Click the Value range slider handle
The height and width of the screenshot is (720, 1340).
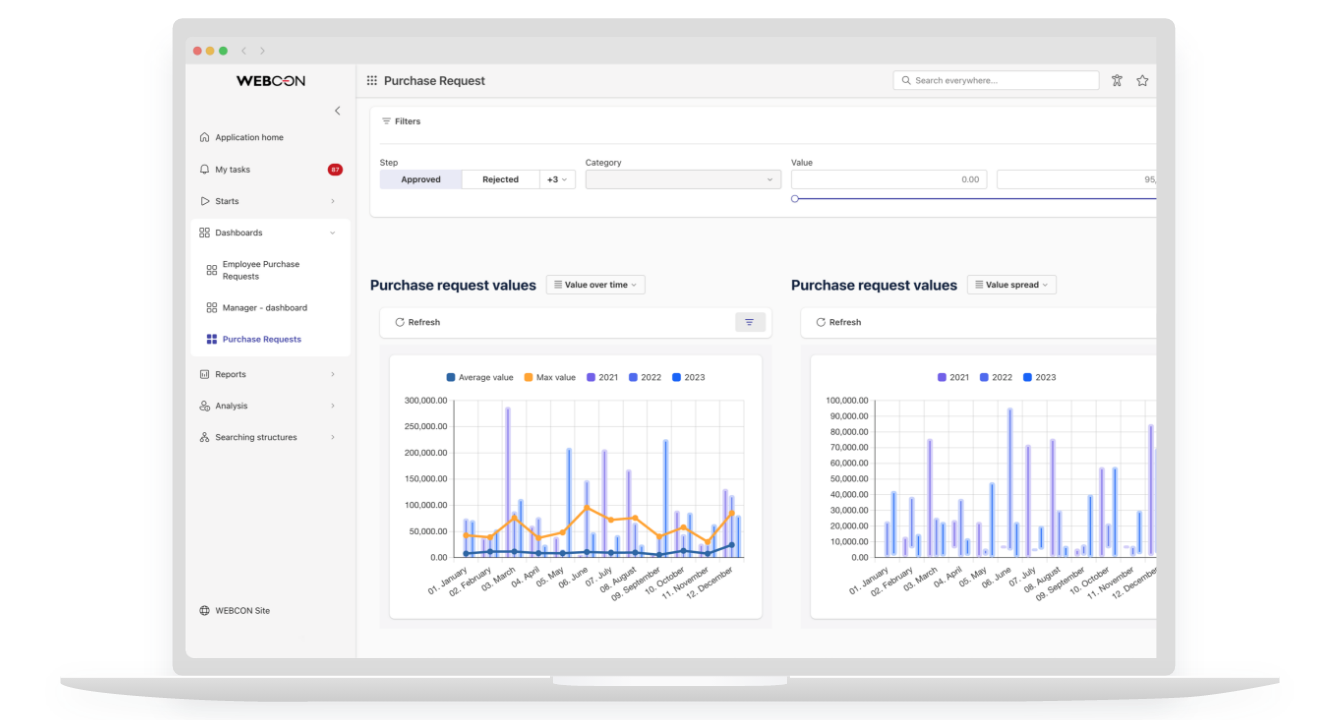point(795,199)
